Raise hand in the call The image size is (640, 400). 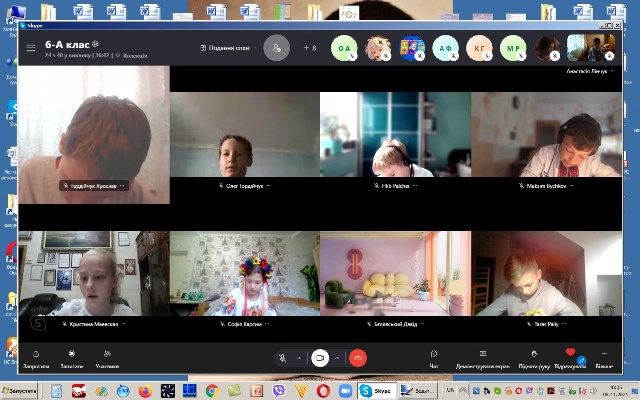coord(534,356)
